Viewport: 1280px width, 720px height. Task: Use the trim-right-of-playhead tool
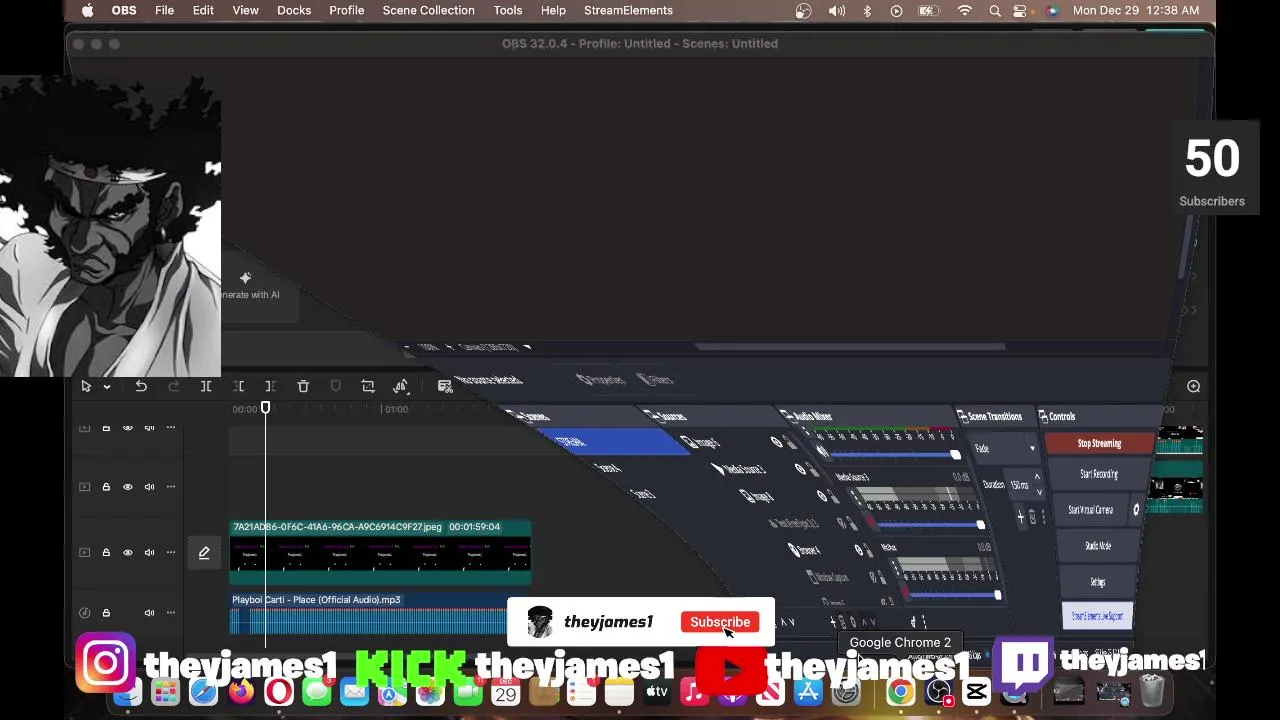pos(270,386)
